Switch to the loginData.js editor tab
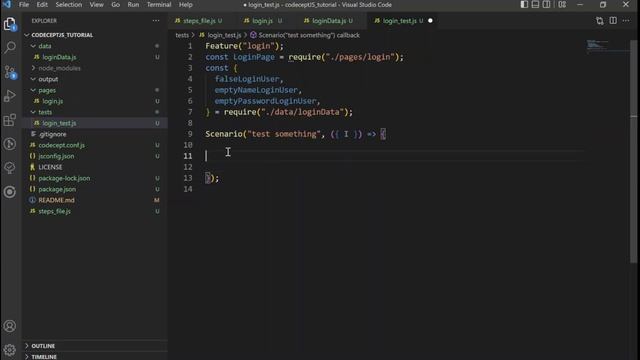Image resolution: width=640 pixels, height=360 pixels. pos(329,21)
